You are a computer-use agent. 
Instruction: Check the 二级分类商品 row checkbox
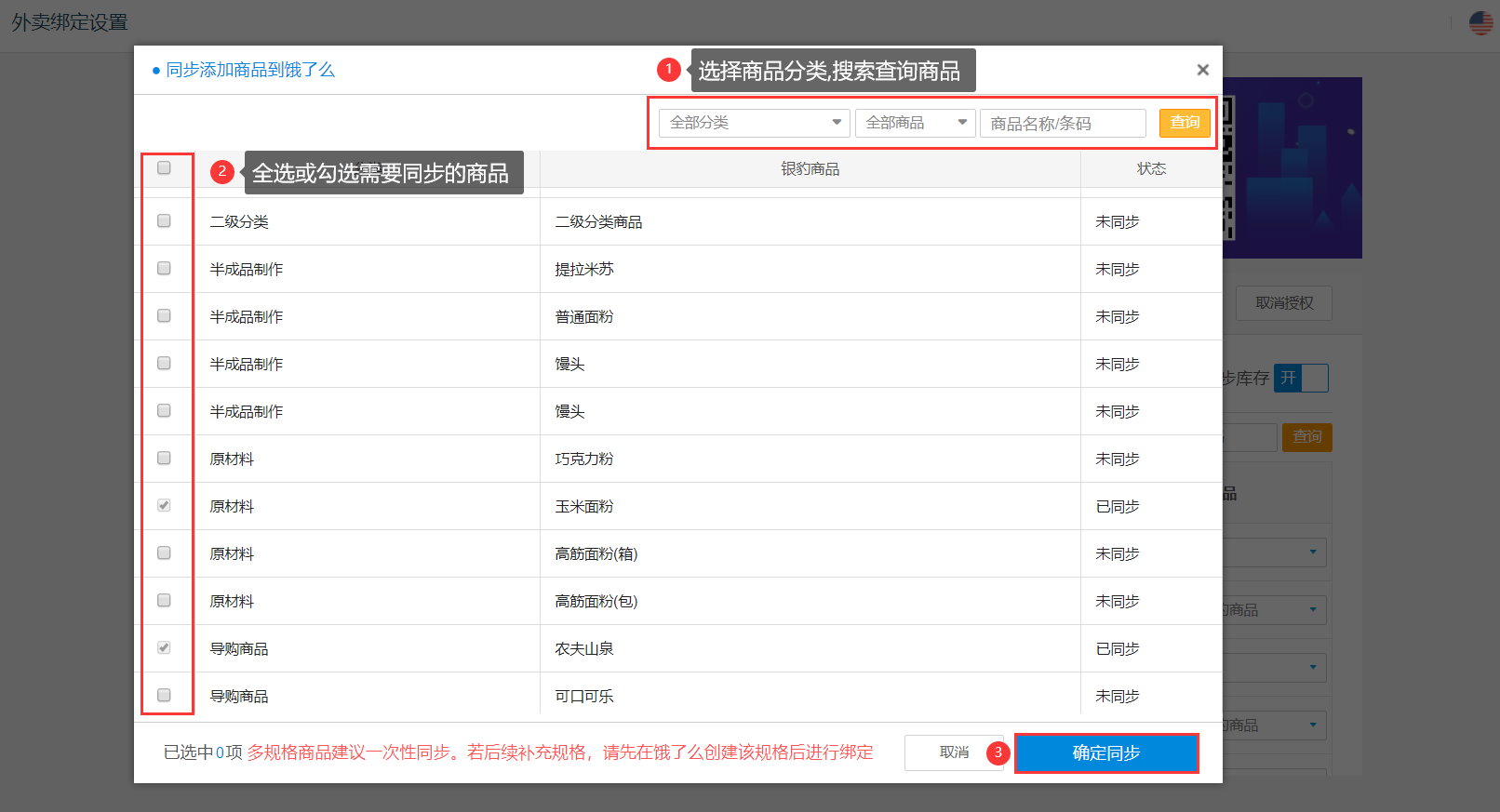(164, 221)
